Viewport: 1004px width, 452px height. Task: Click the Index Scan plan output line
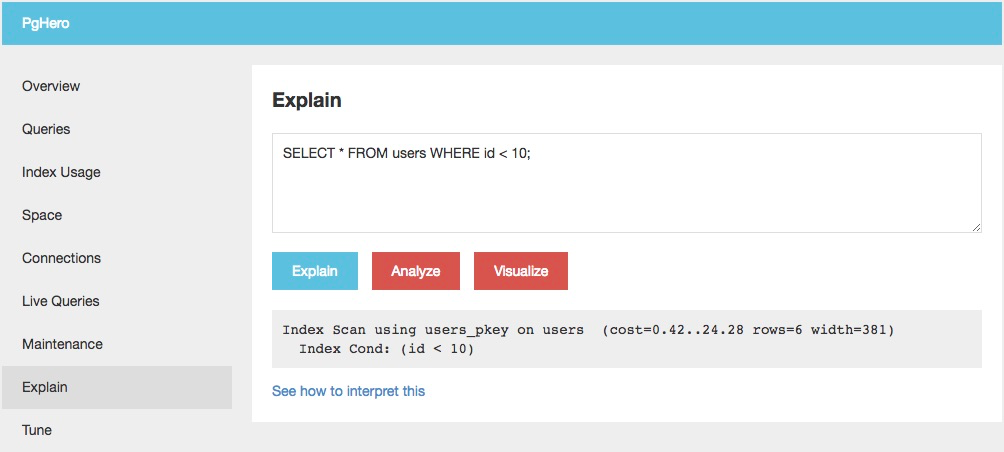[588, 329]
